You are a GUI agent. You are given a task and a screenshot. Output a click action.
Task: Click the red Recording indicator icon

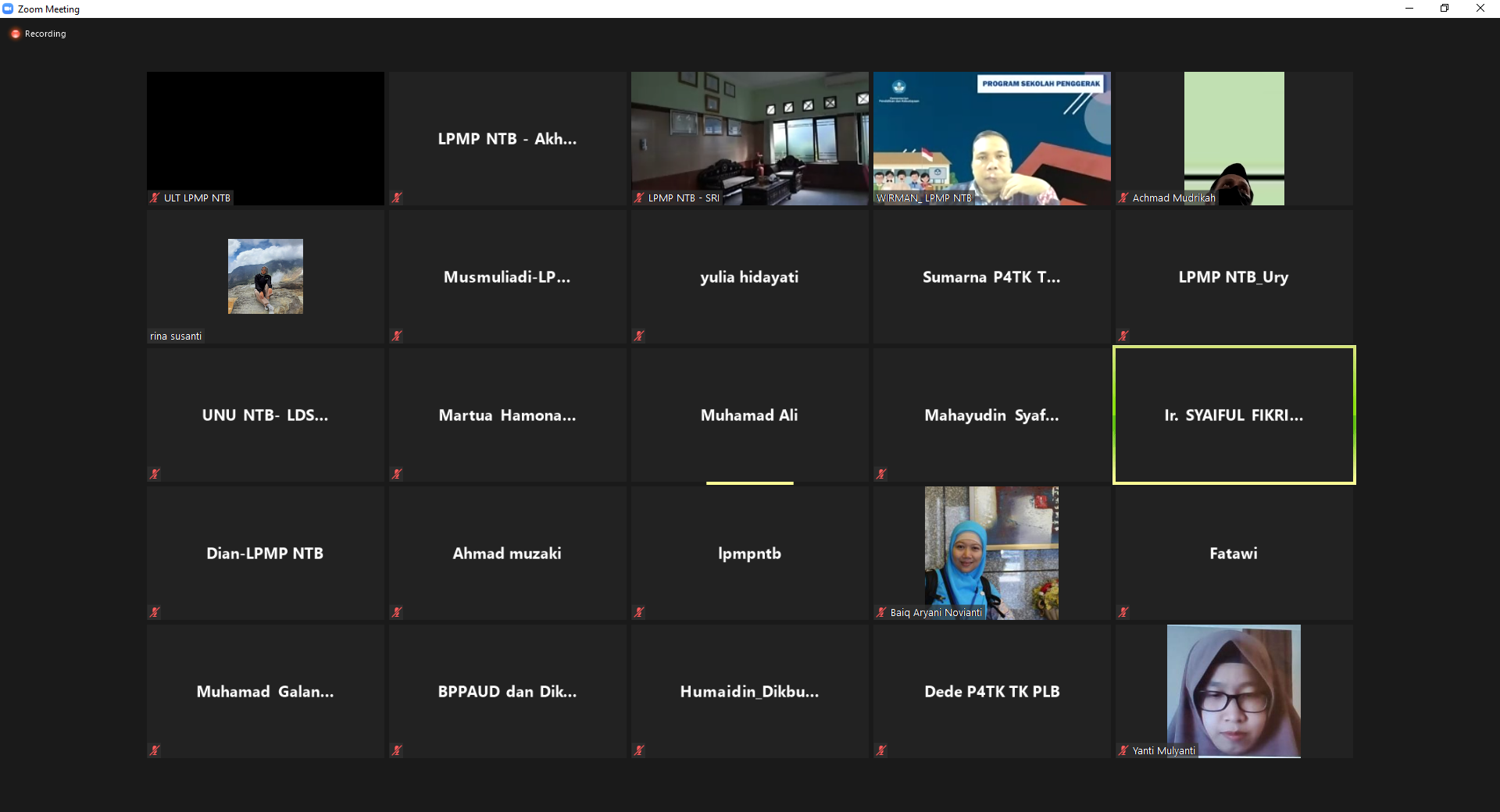coord(15,34)
